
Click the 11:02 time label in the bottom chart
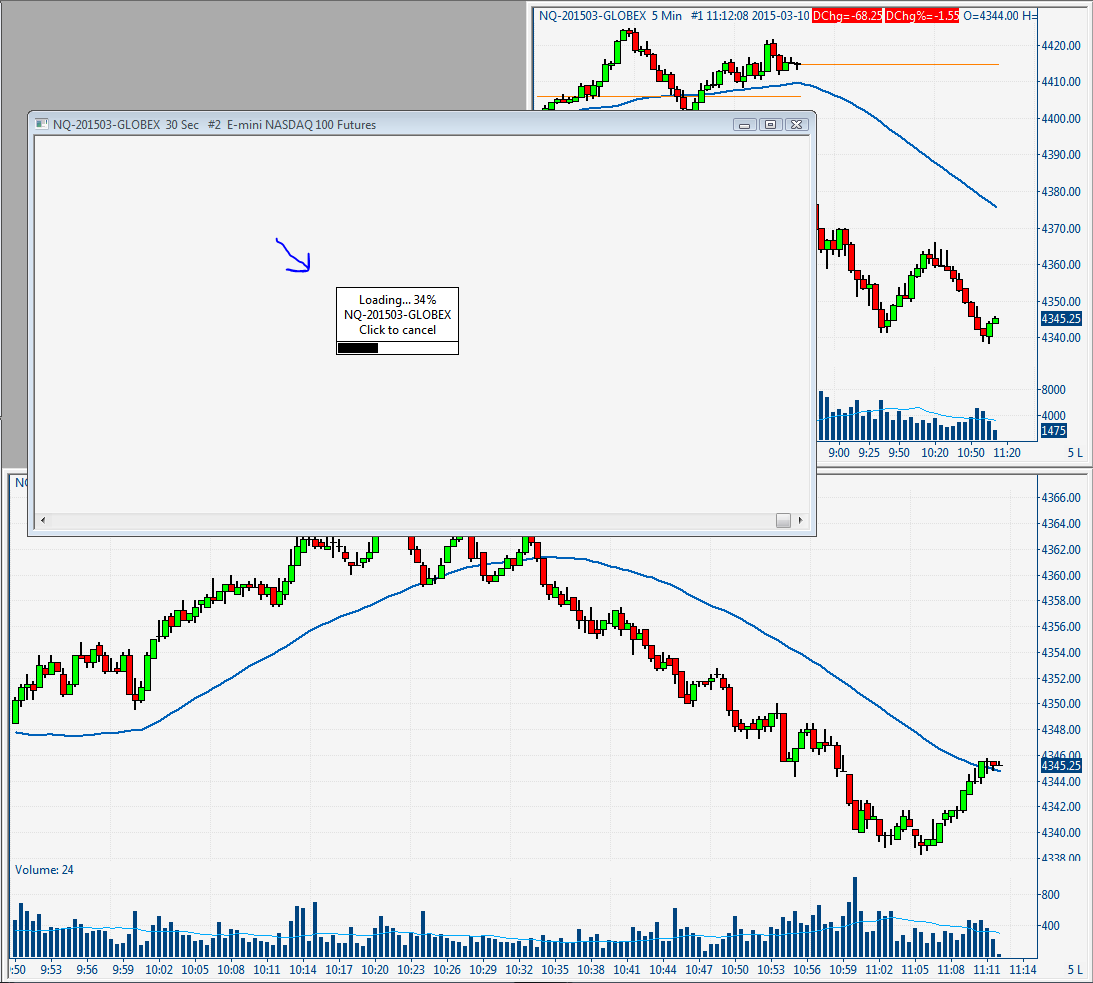(879, 970)
